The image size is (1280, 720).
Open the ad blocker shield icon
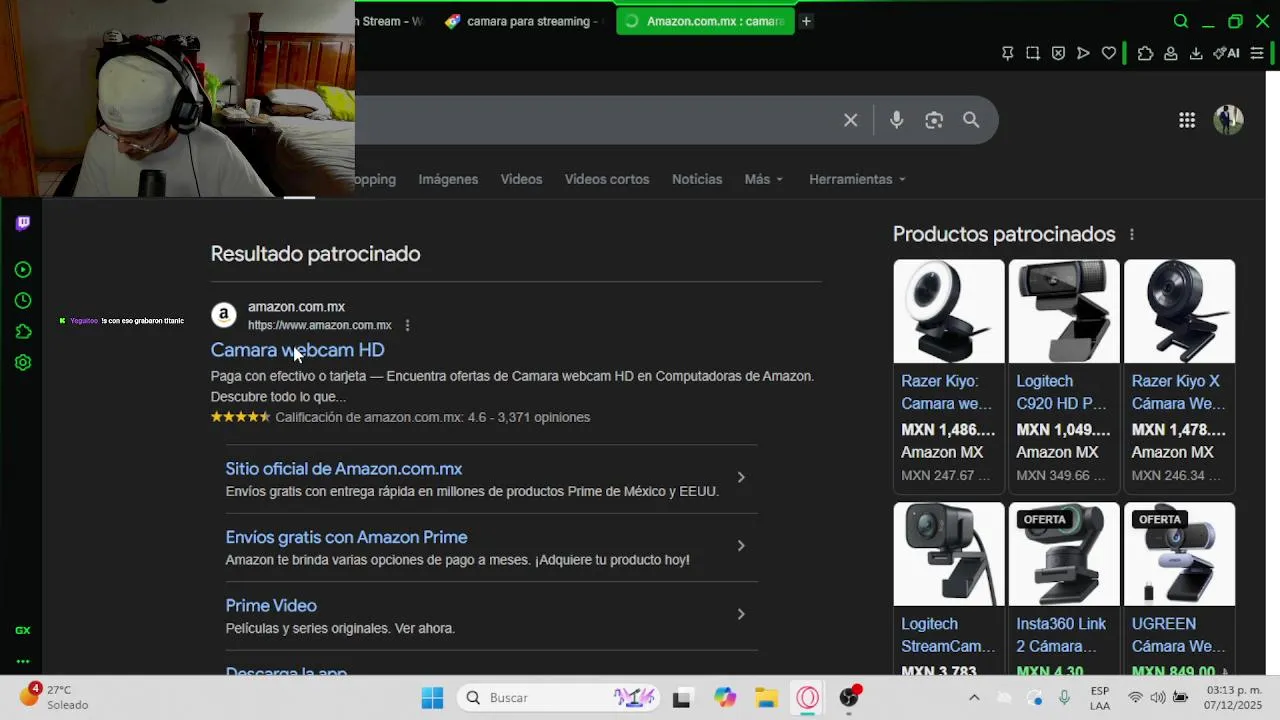(1058, 53)
